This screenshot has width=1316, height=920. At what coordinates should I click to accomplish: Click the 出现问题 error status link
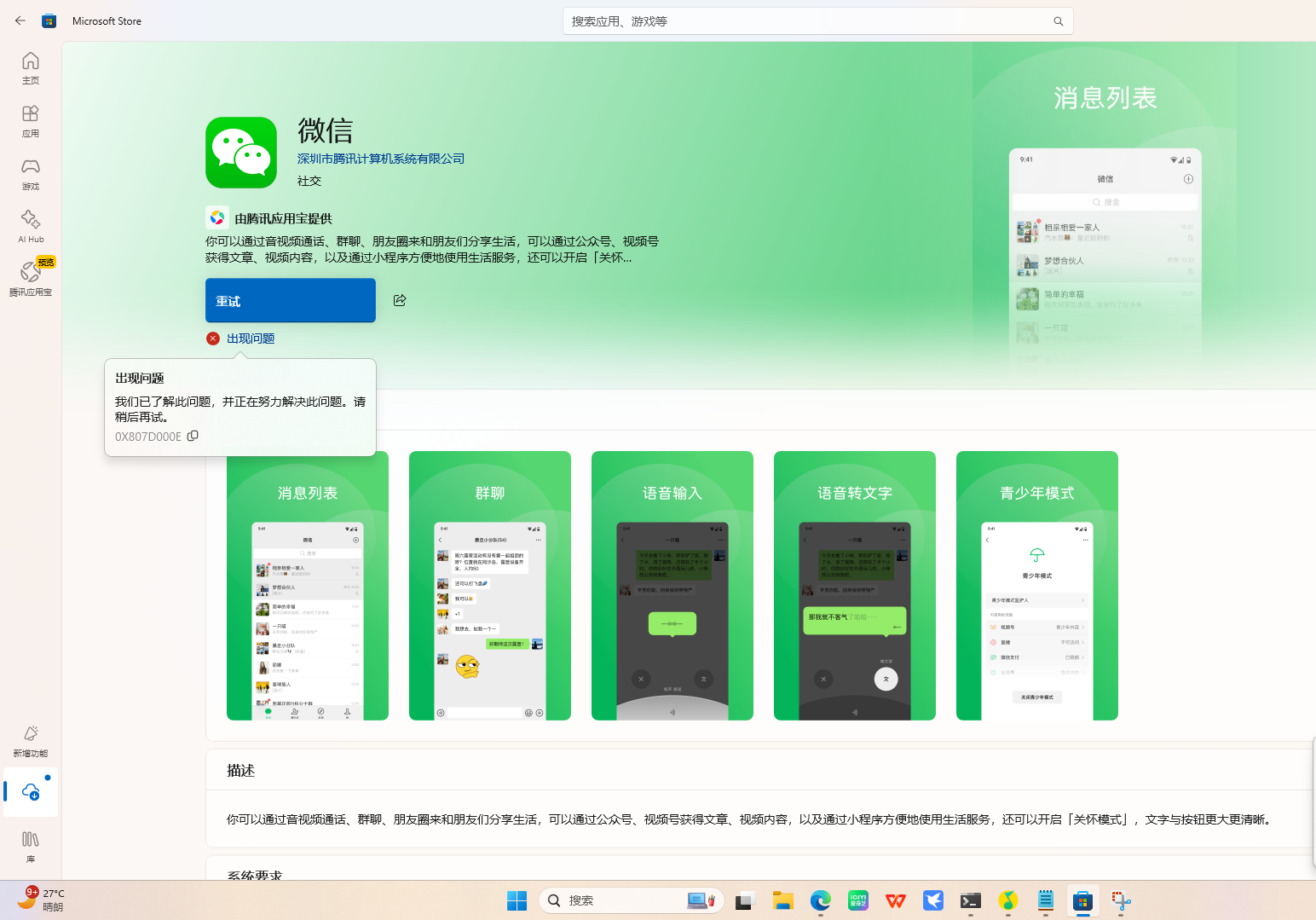251,338
